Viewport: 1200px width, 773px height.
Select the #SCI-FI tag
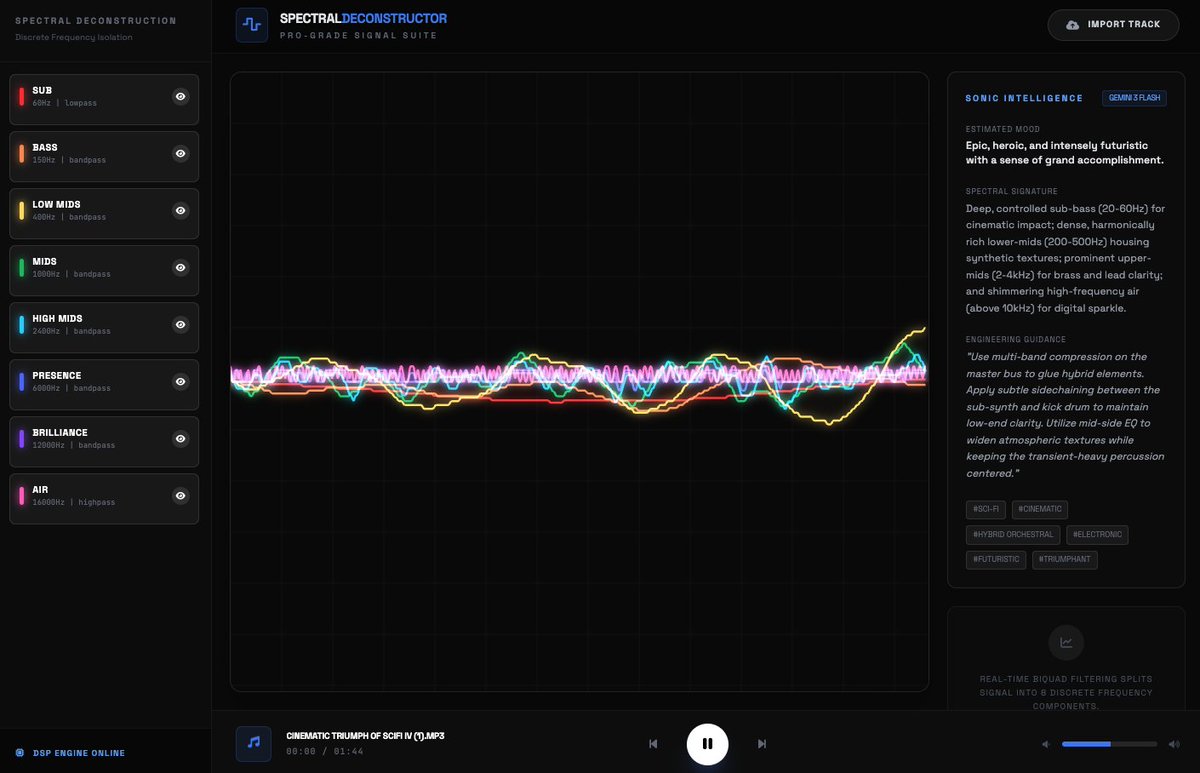(985, 509)
